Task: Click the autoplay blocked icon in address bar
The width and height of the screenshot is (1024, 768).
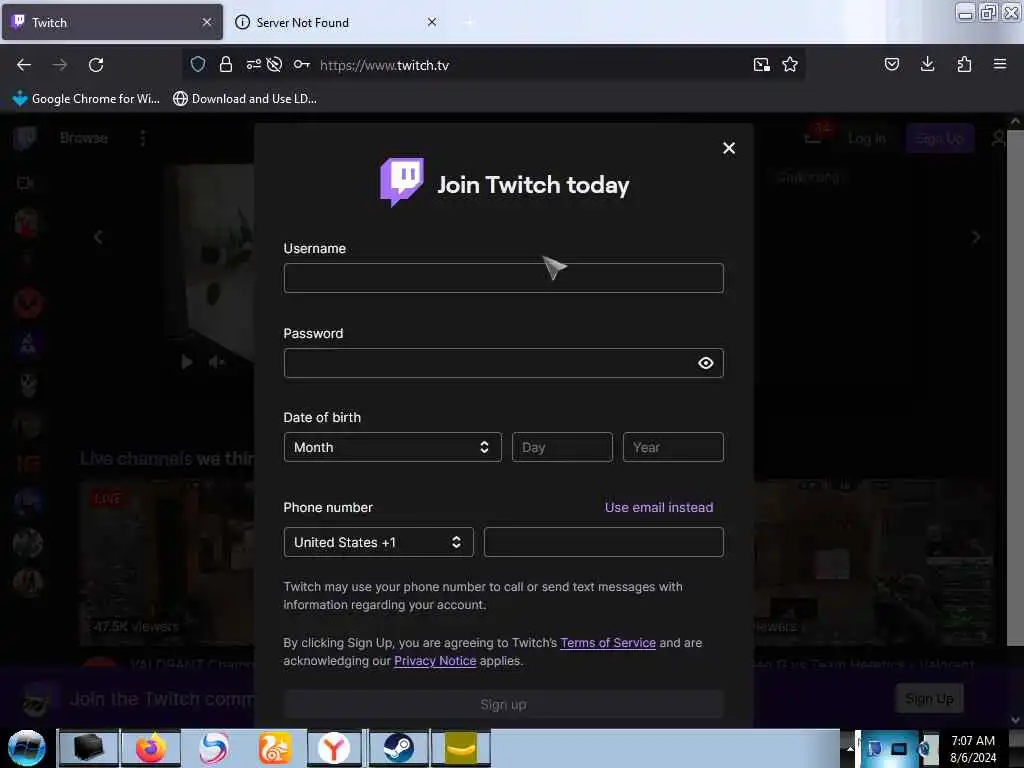Action: click(274, 64)
